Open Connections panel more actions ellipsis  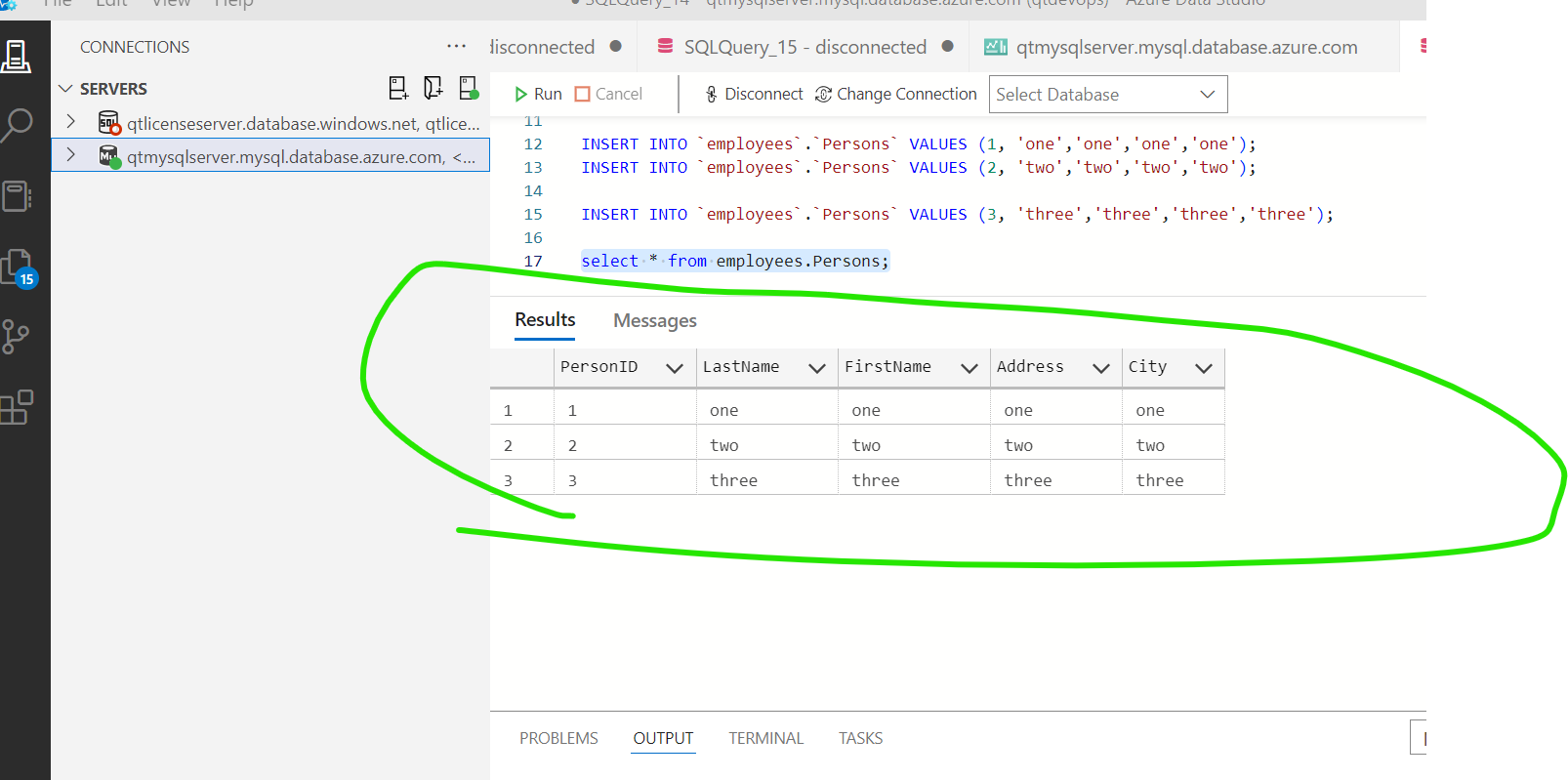457,46
